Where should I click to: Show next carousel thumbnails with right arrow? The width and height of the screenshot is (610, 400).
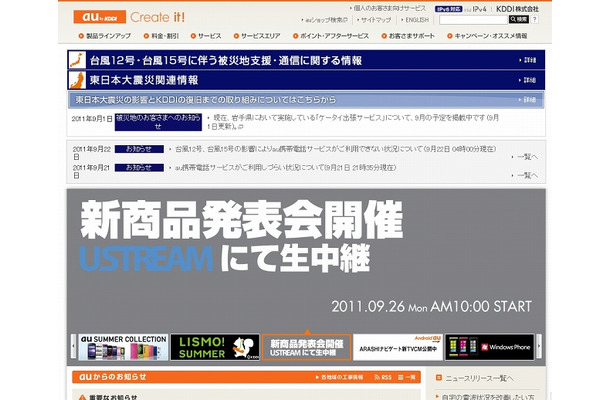539,346
